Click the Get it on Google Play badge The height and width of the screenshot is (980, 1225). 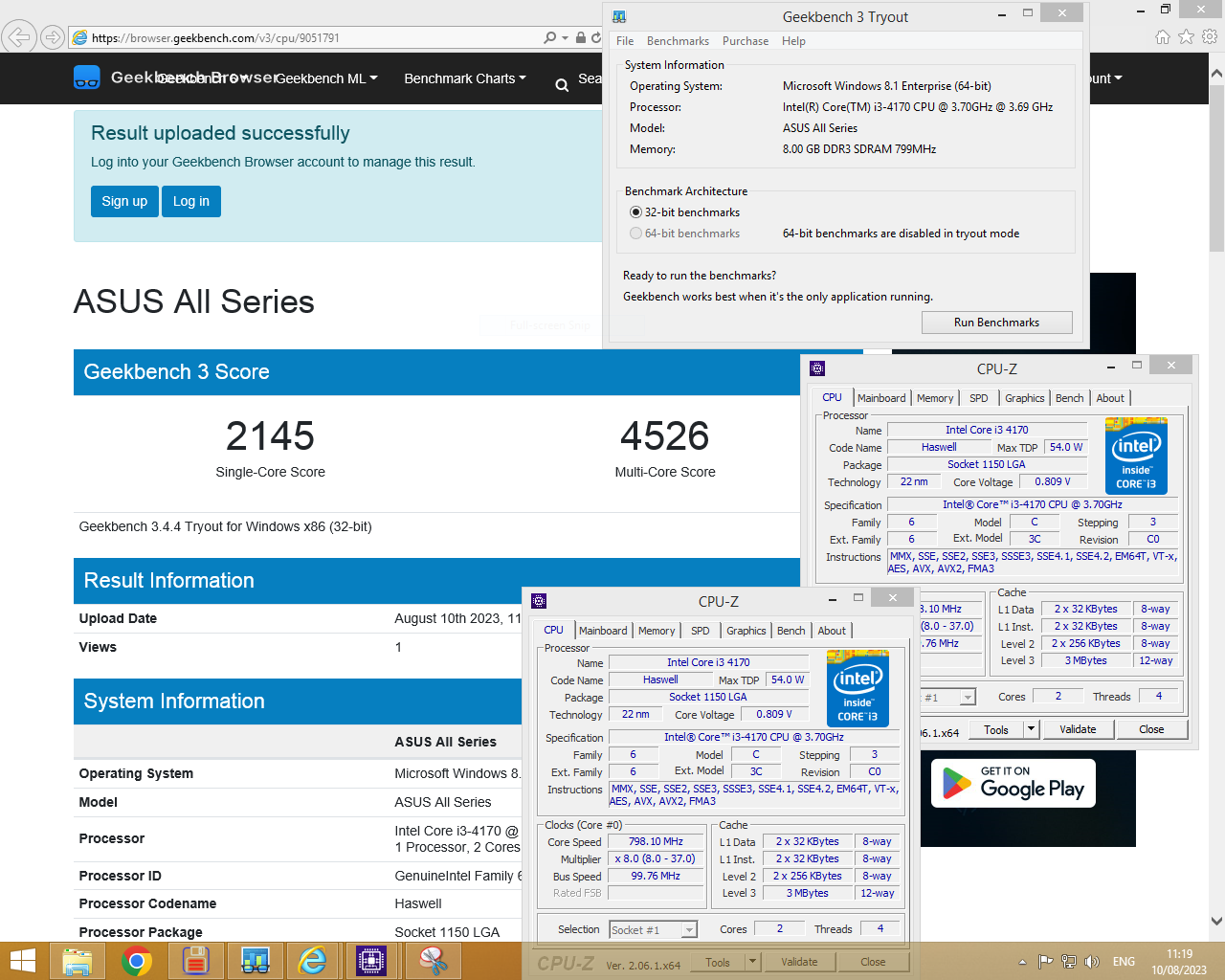[x=1013, y=783]
